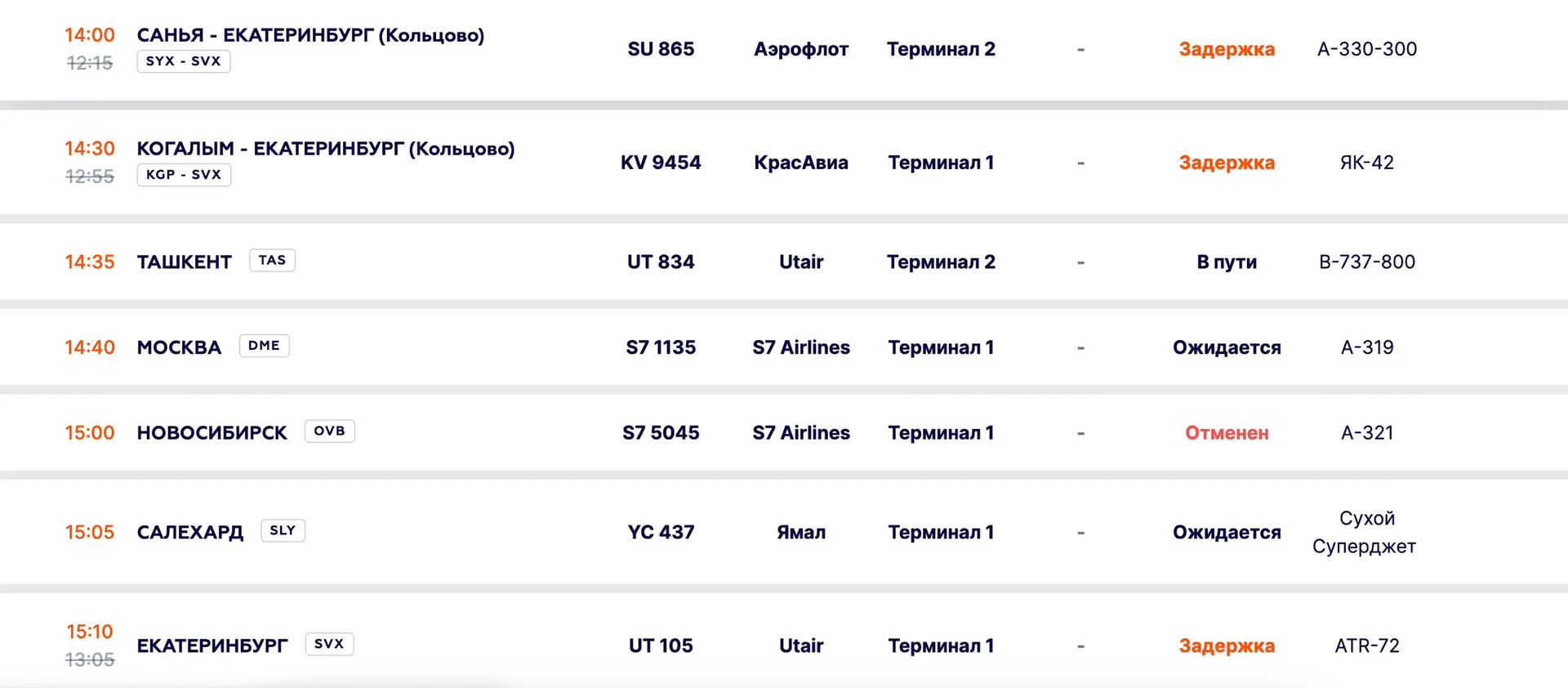Select flight number S7 1135
The width and height of the screenshot is (1568, 688).
coord(661,347)
